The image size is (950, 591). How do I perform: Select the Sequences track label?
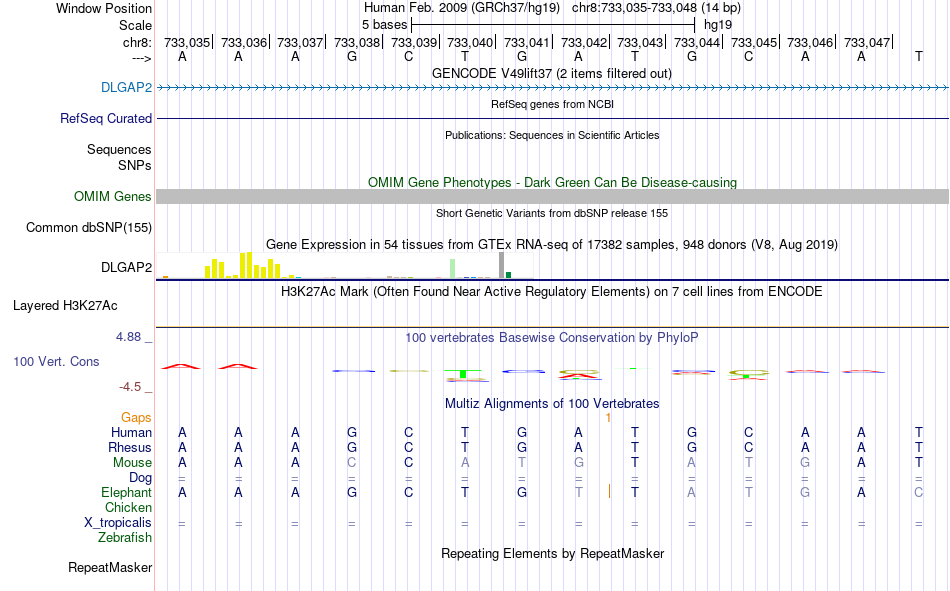click(x=119, y=149)
